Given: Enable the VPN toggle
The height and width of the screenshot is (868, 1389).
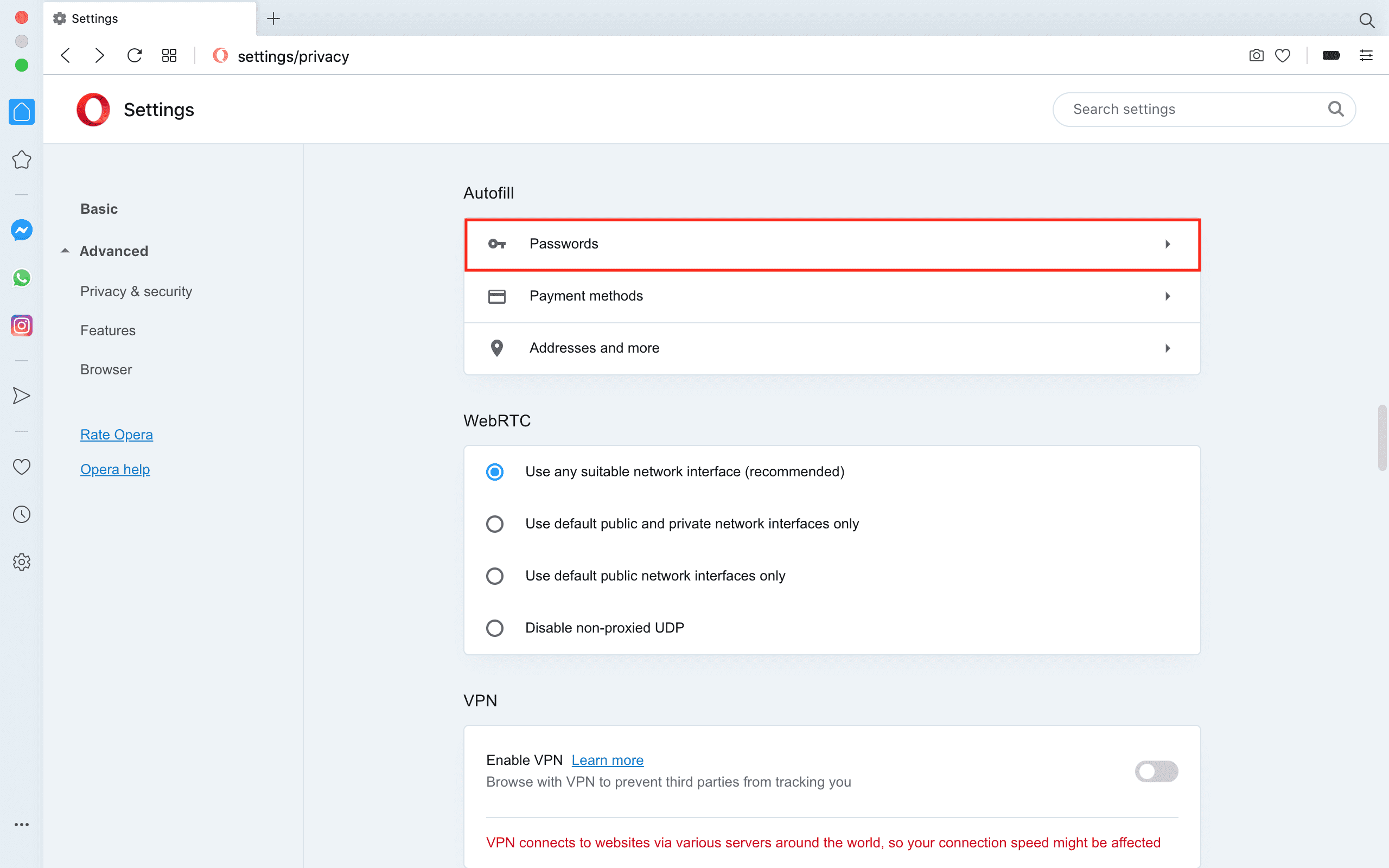Looking at the screenshot, I should (x=1156, y=771).
